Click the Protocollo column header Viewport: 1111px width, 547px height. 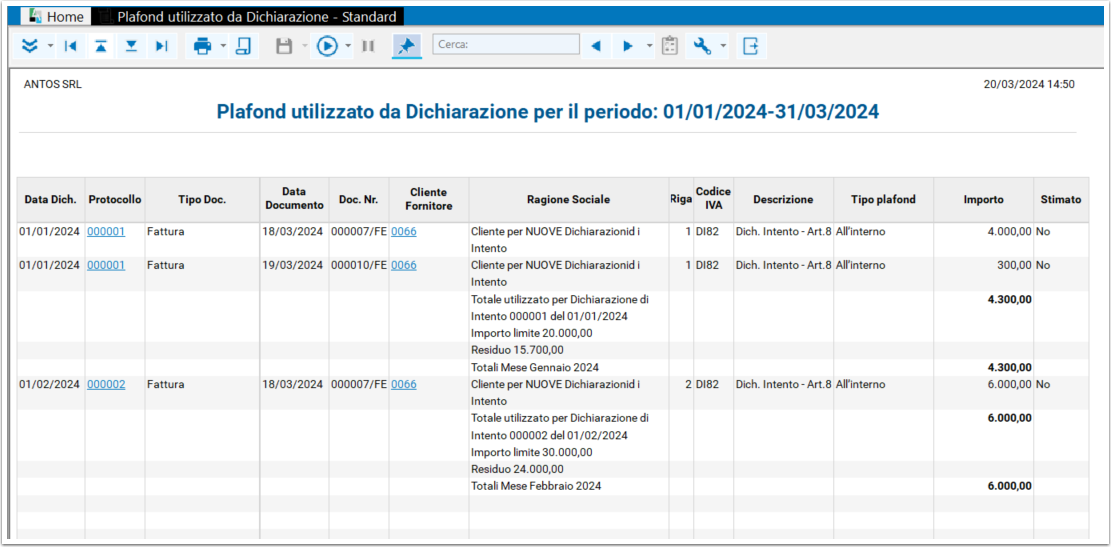click(115, 200)
